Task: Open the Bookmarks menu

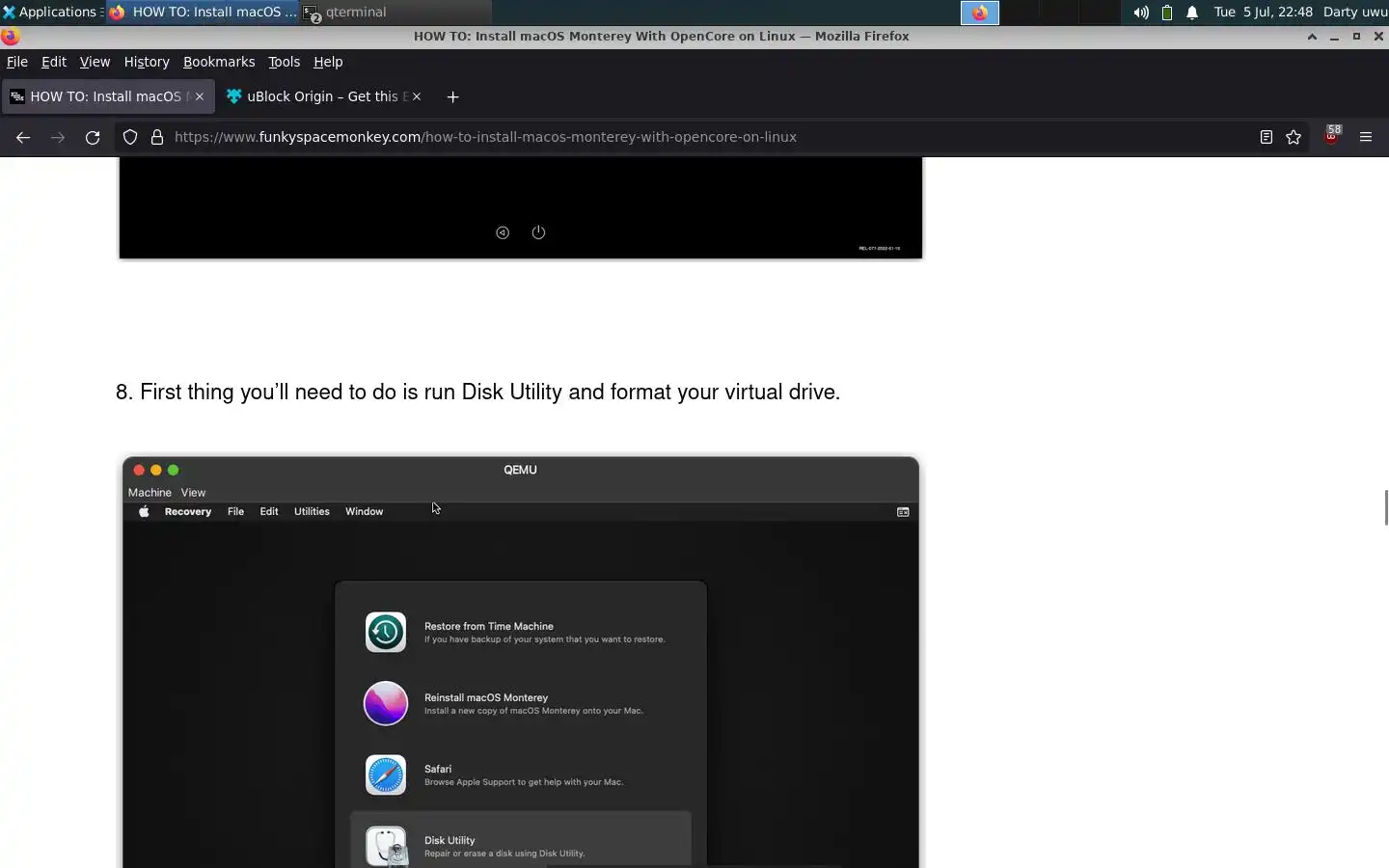Action: pyautogui.click(x=219, y=62)
